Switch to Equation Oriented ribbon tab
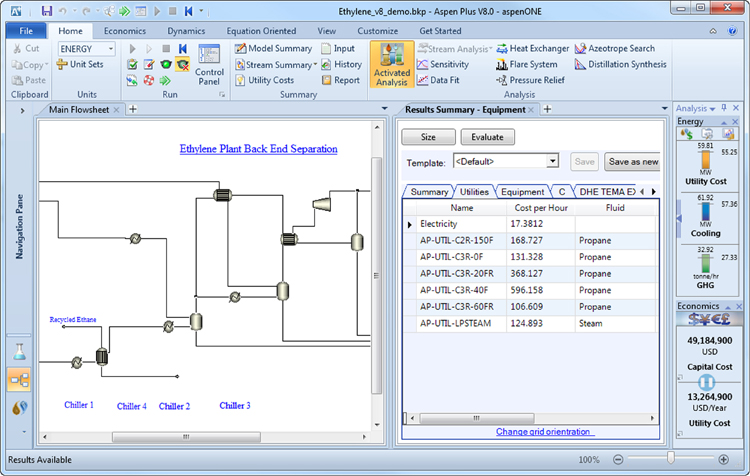The image size is (750, 476). (x=261, y=31)
